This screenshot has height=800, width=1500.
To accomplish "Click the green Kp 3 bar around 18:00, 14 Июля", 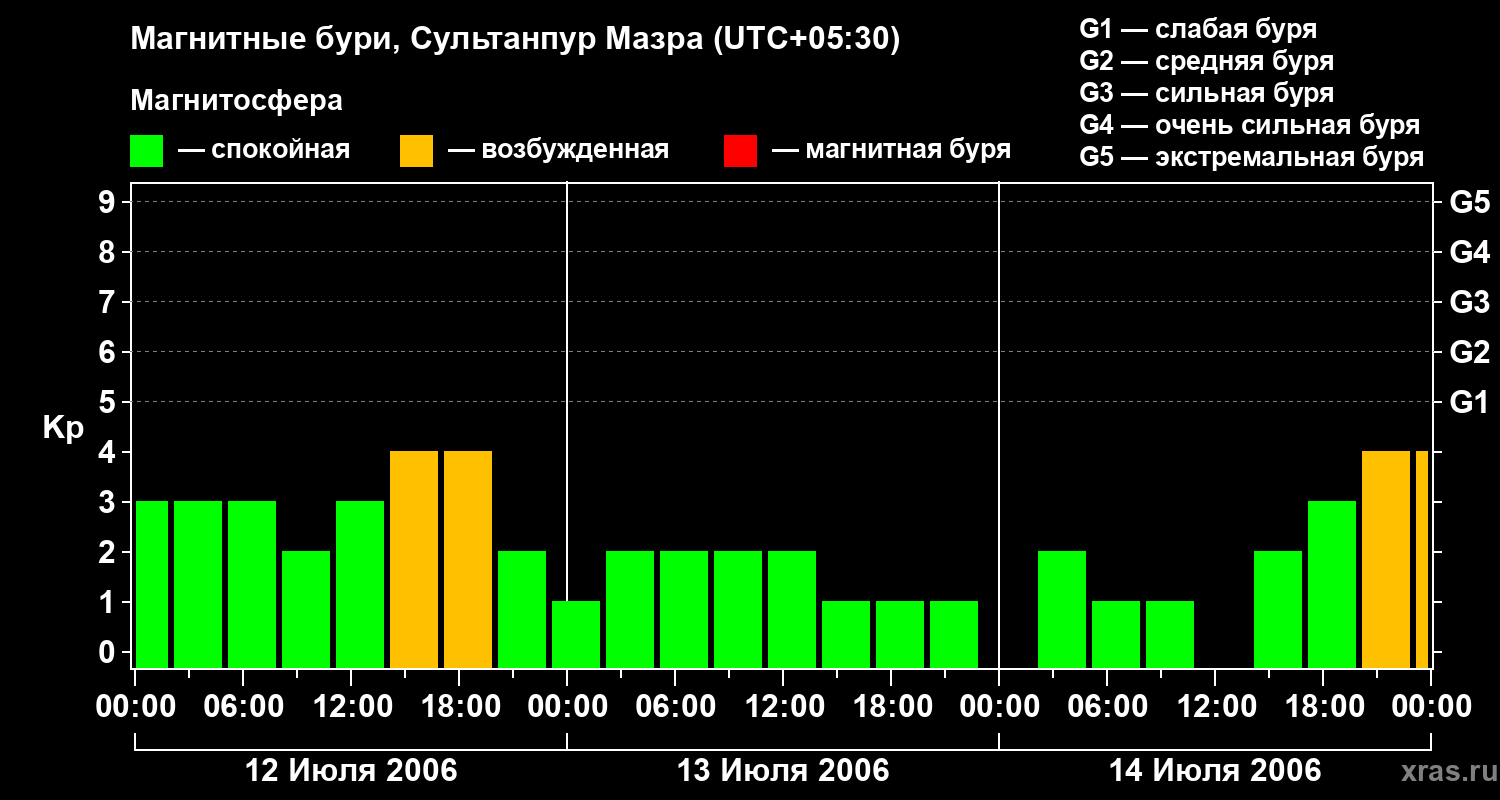I will tap(1332, 584).
